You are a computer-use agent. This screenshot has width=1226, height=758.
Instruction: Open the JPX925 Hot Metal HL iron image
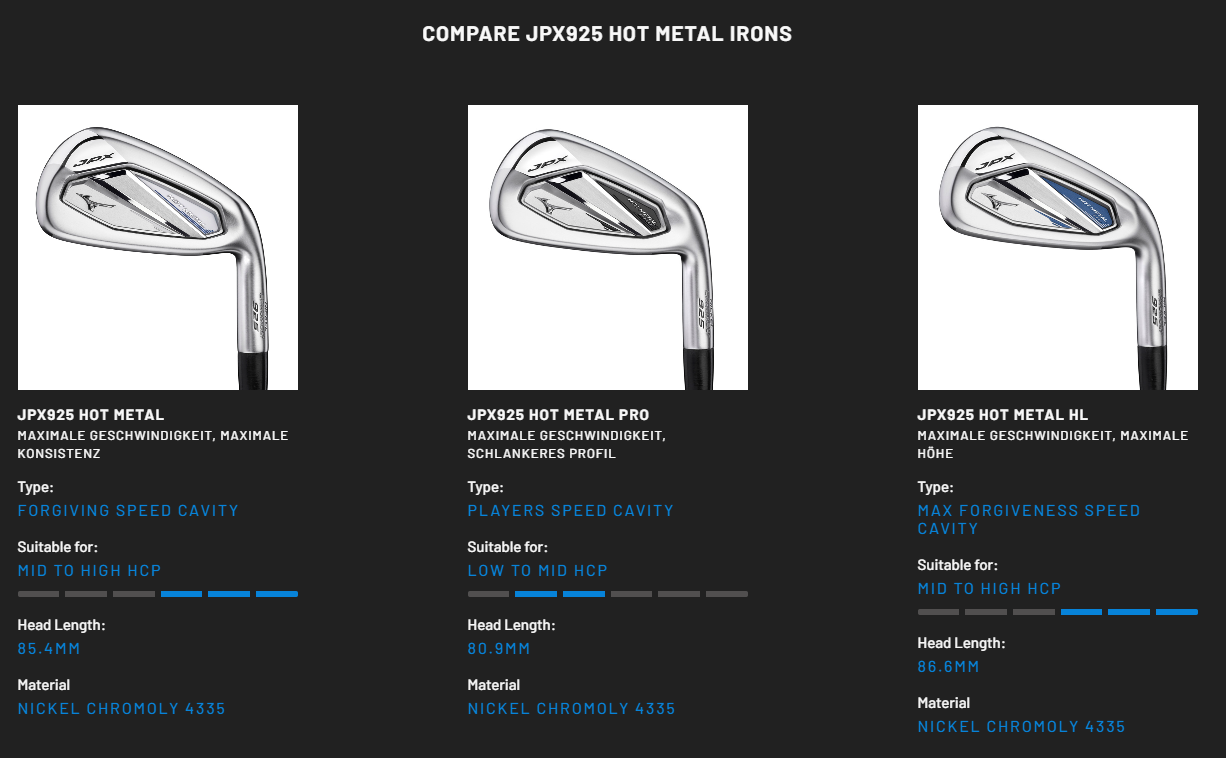[1058, 247]
